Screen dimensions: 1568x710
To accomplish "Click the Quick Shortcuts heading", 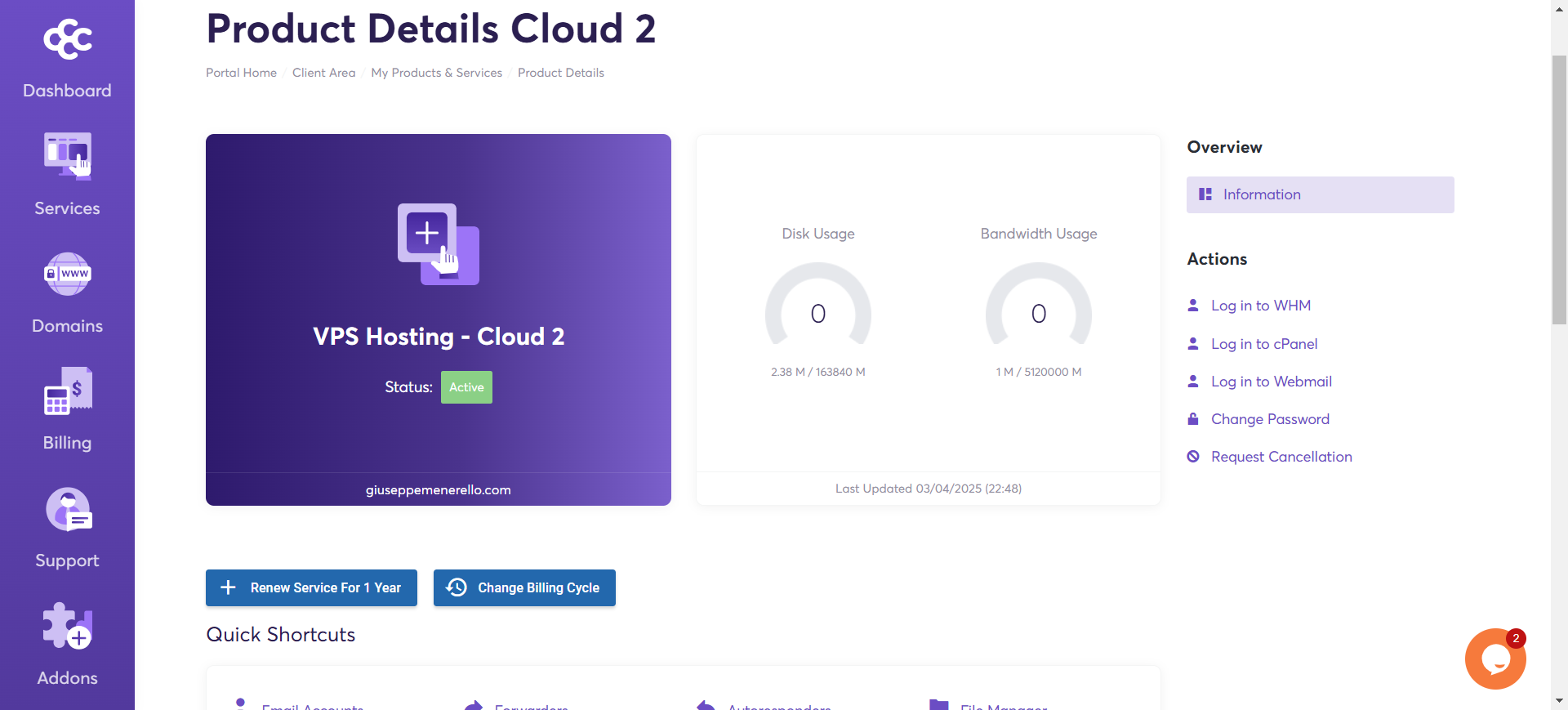I will point(280,635).
